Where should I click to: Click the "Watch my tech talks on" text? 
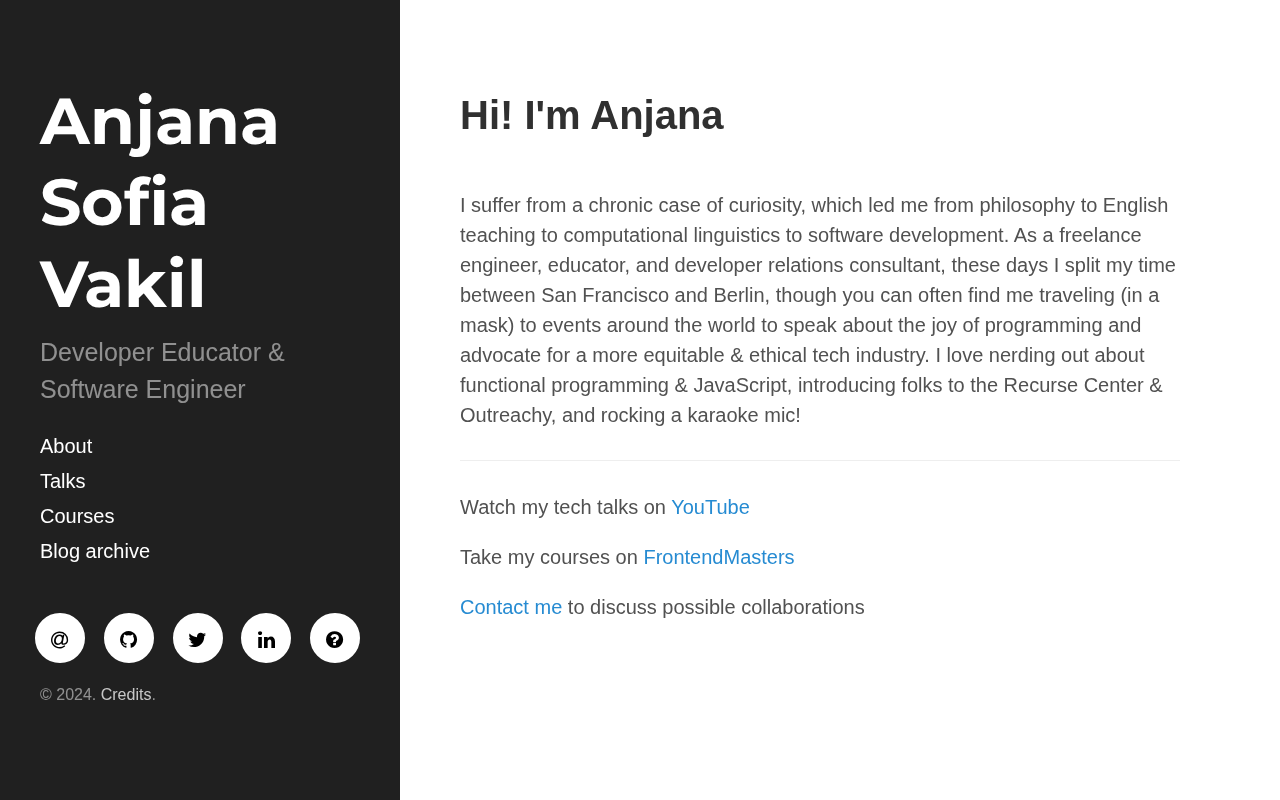[x=562, y=507]
